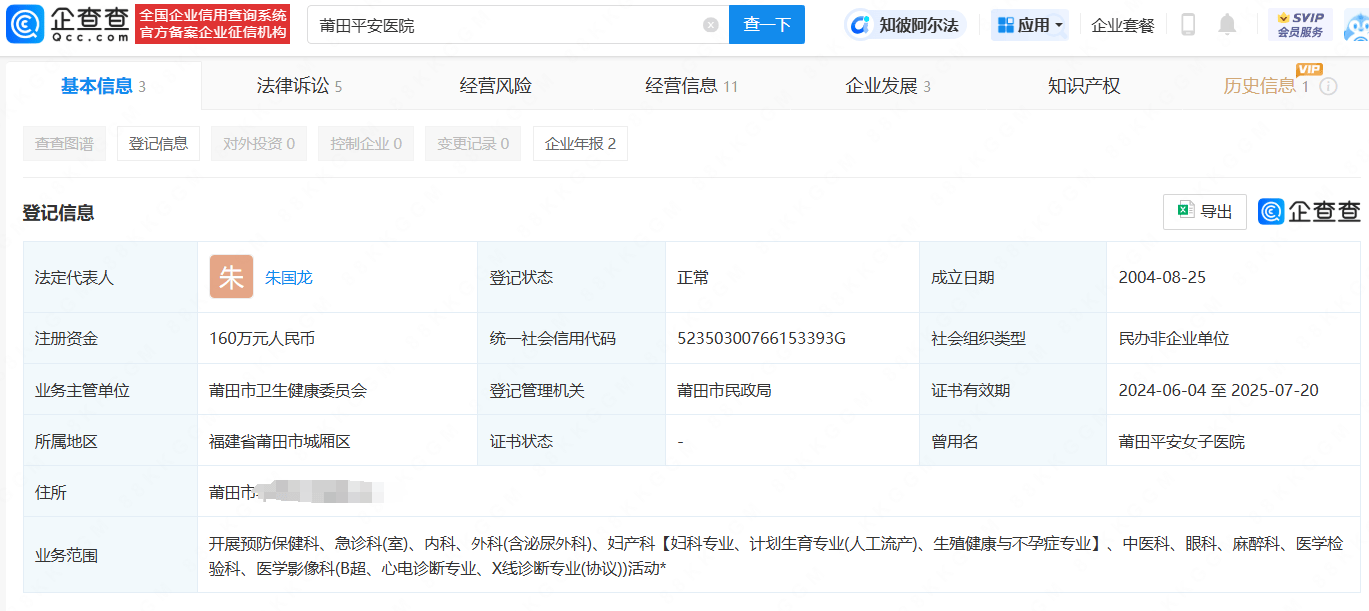Expand the 应用 dropdown menu
The image size is (1369, 611).
1030,25
